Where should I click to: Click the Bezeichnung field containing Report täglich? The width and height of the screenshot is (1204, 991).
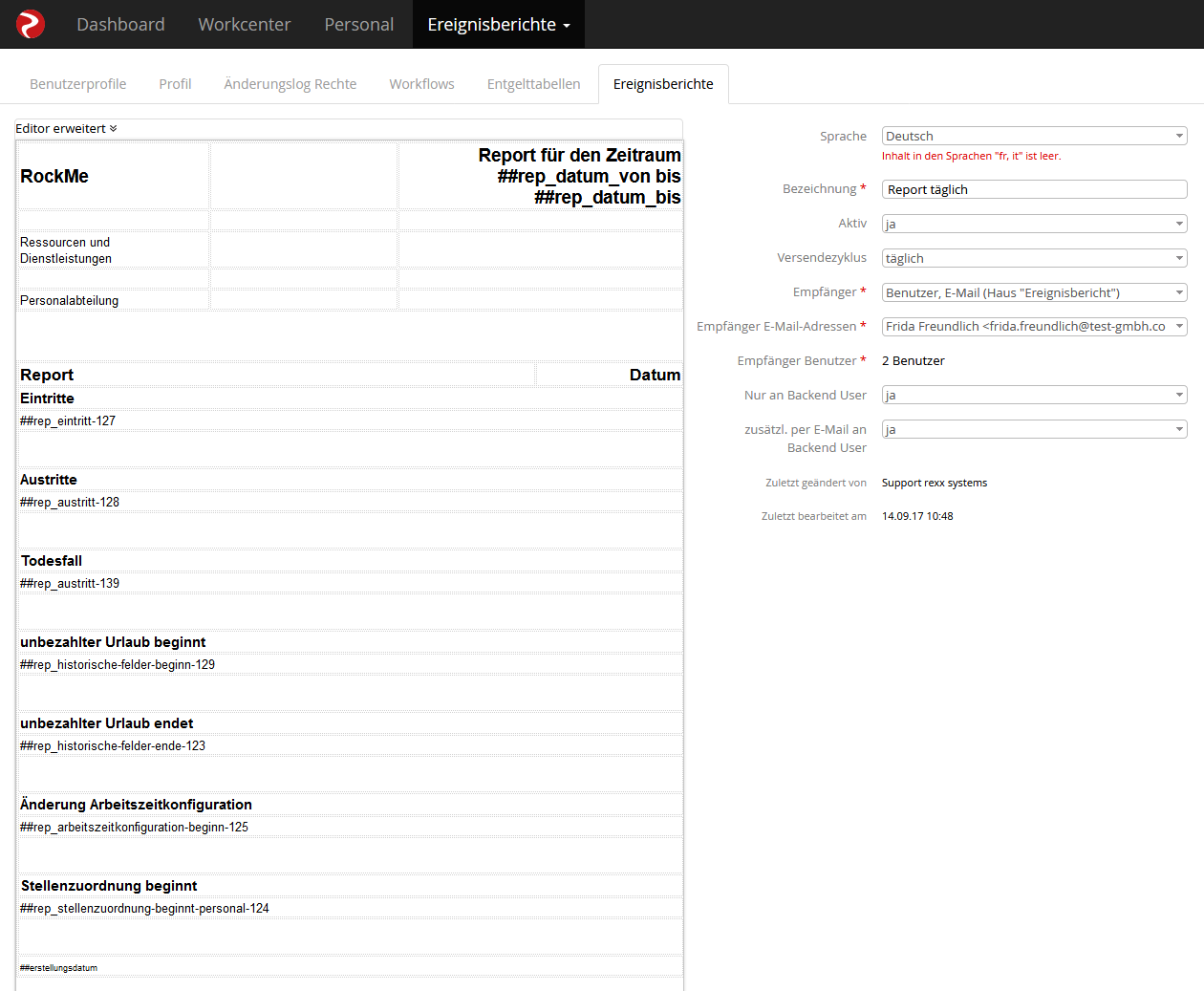[1034, 189]
